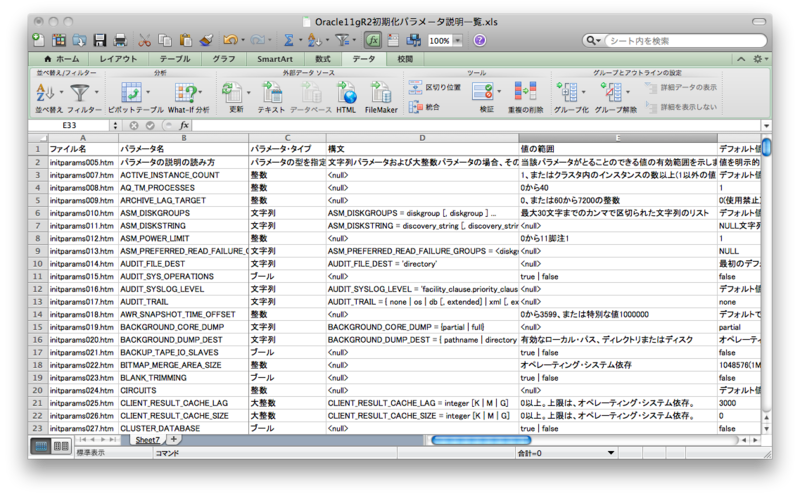Open ribbon settings gear menu
Viewport: 800px width, 501px height.
click(760, 59)
